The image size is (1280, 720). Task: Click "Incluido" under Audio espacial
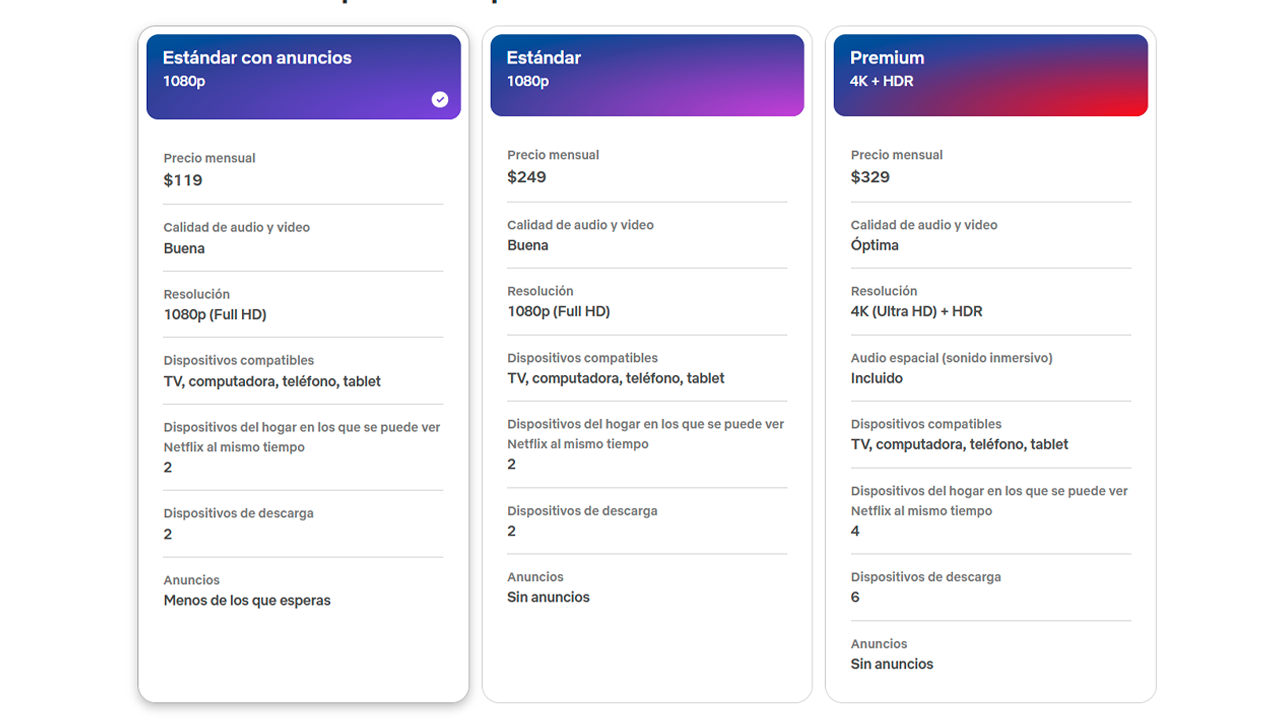point(877,378)
